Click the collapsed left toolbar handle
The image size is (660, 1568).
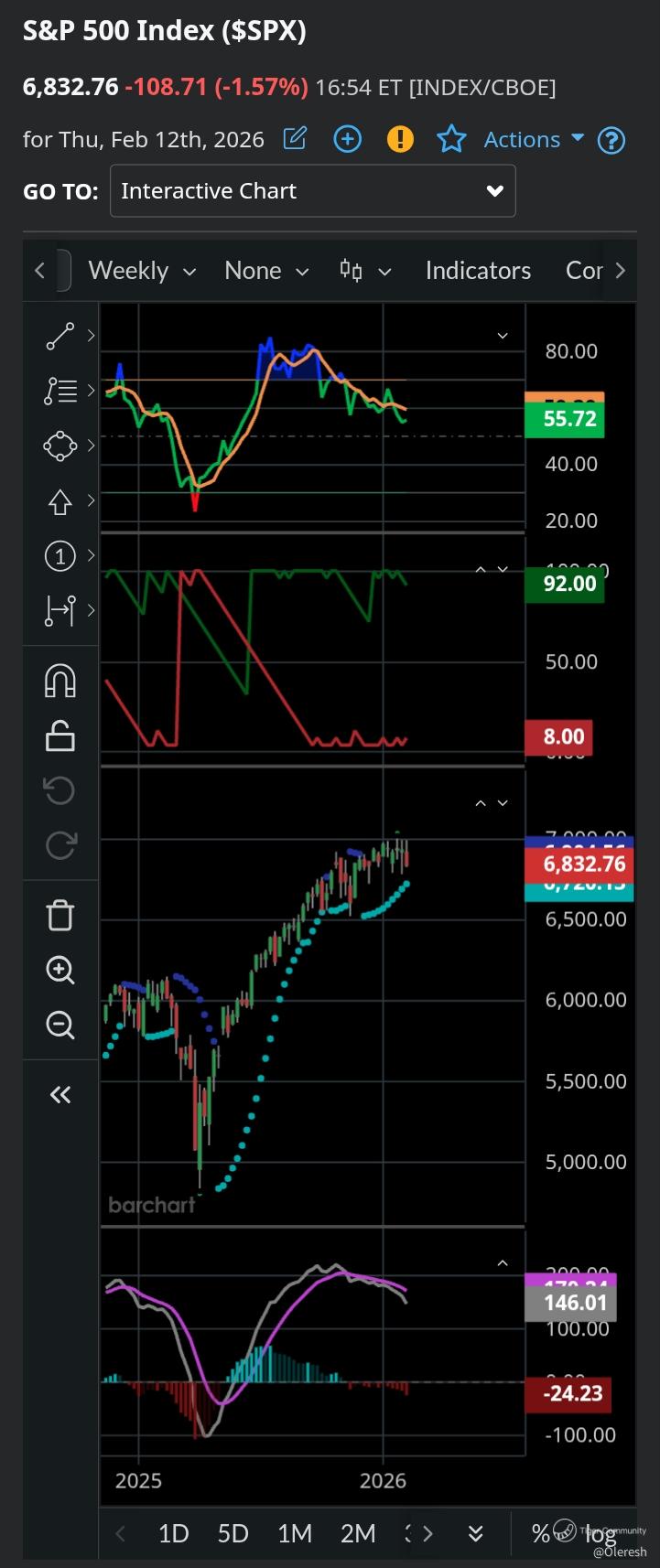[x=63, y=271]
